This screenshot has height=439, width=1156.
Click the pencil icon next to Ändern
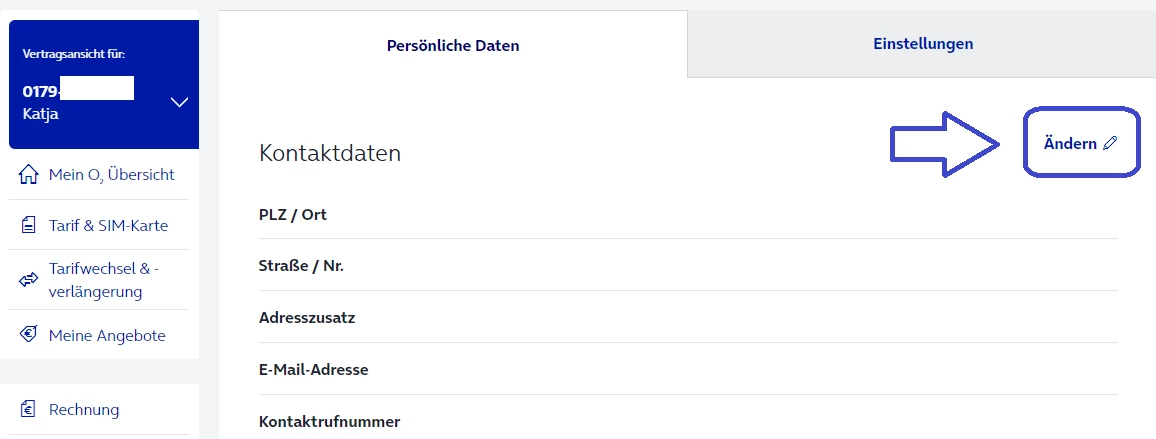[1109, 144]
